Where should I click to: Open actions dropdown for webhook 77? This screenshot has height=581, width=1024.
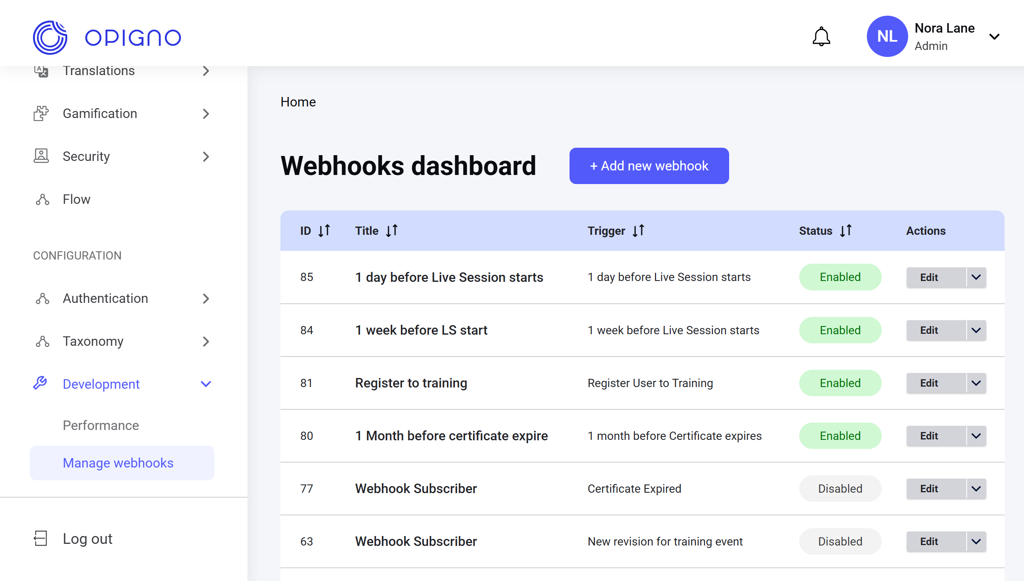coord(976,489)
